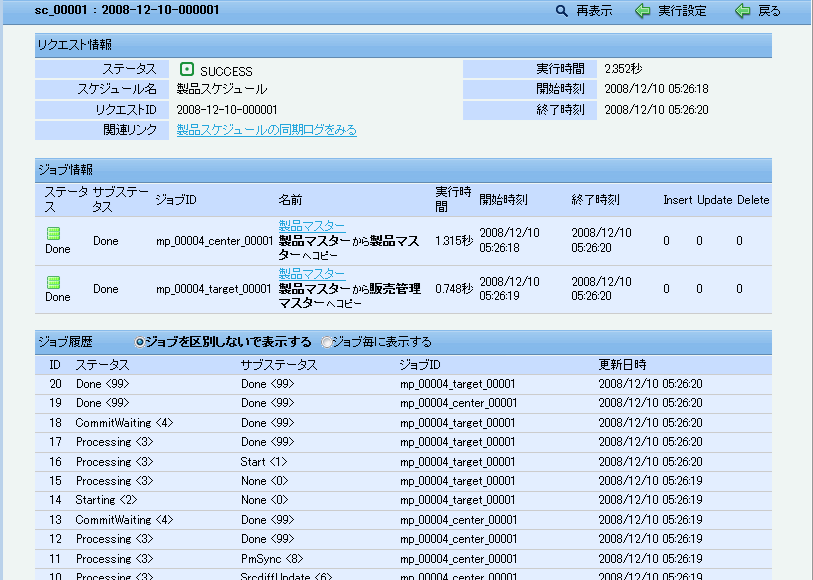The height and width of the screenshot is (580, 813).
Task: Click Starting <2> status in row 14
Action: [106, 500]
